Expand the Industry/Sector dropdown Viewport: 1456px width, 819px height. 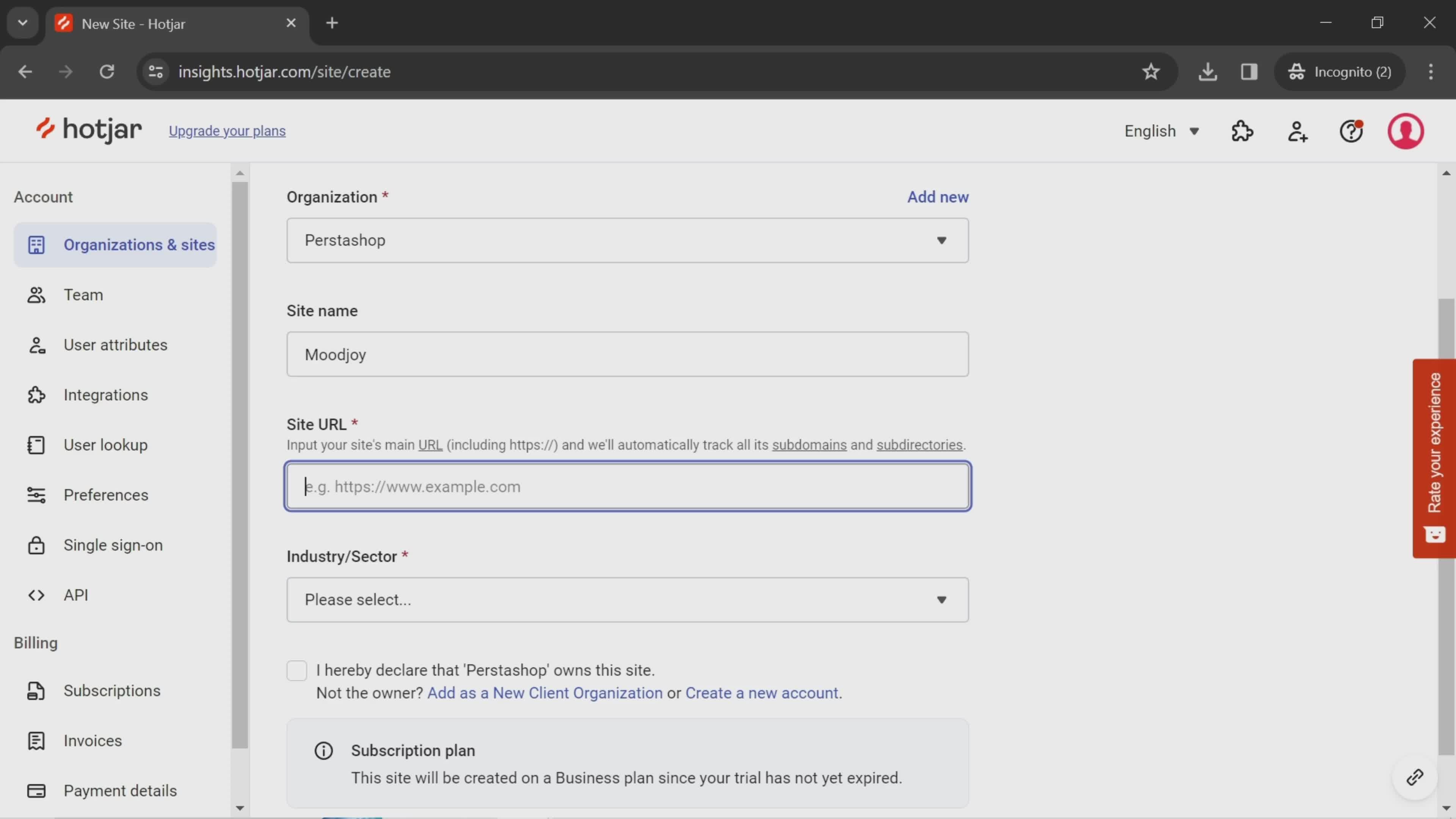point(628,600)
